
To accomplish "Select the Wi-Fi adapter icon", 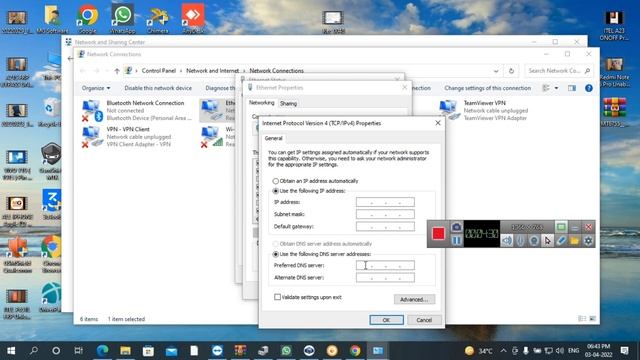I will click(x=211, y=136).
